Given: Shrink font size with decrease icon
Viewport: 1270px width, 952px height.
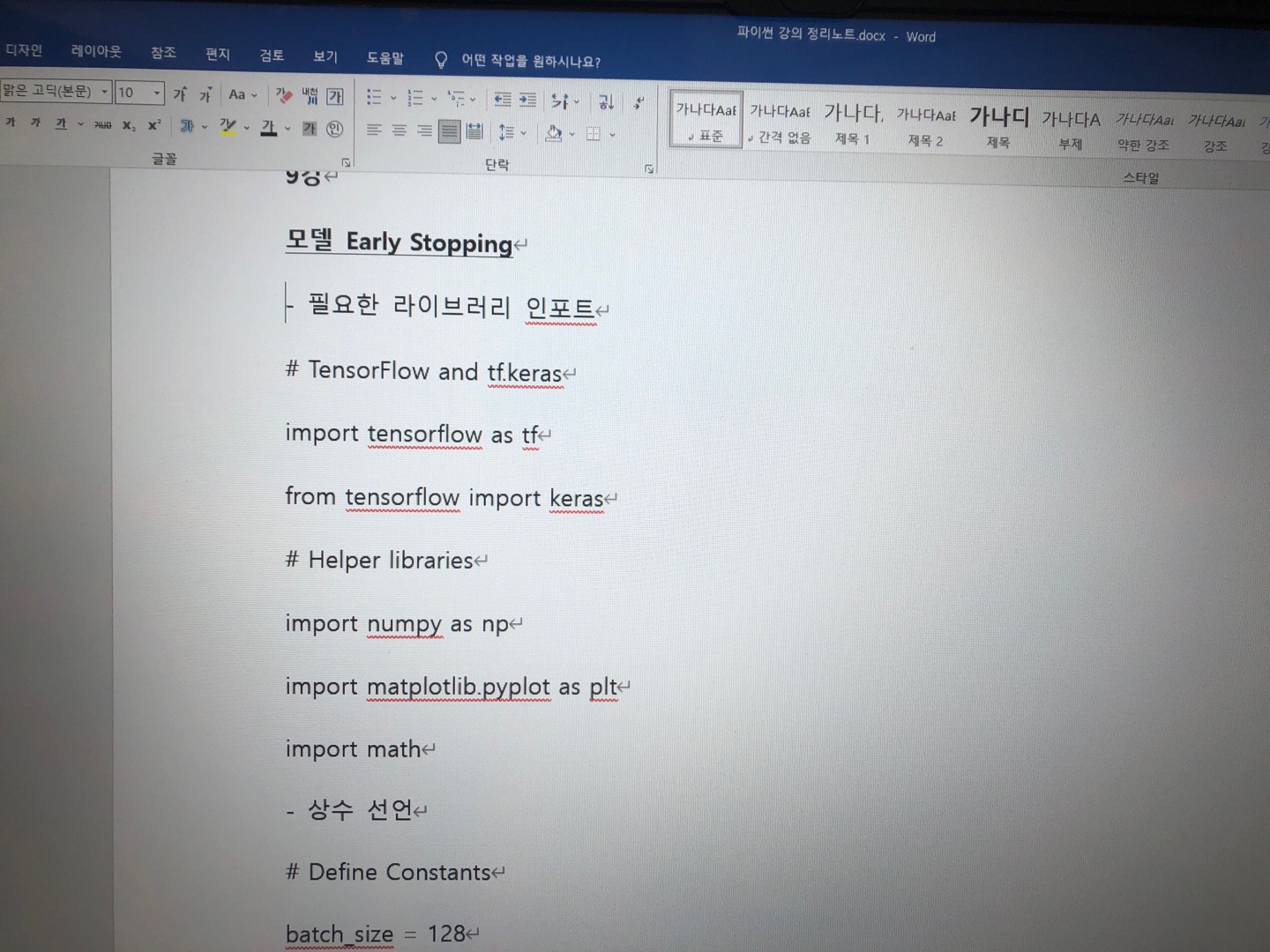Looking at the screenshot, I should click(x=205, y=94).
